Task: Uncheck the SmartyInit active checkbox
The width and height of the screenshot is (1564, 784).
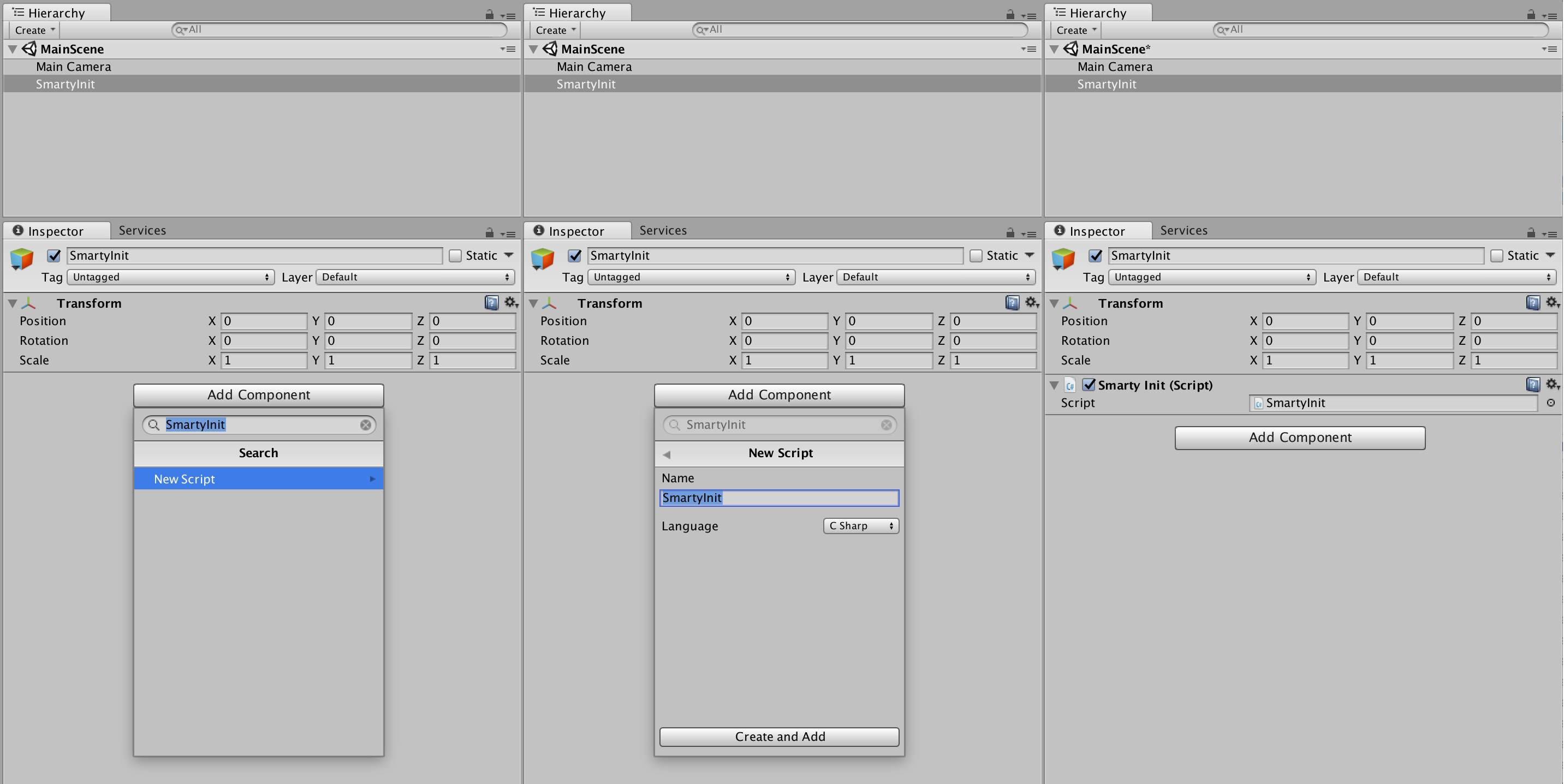Action: point(53,255)
